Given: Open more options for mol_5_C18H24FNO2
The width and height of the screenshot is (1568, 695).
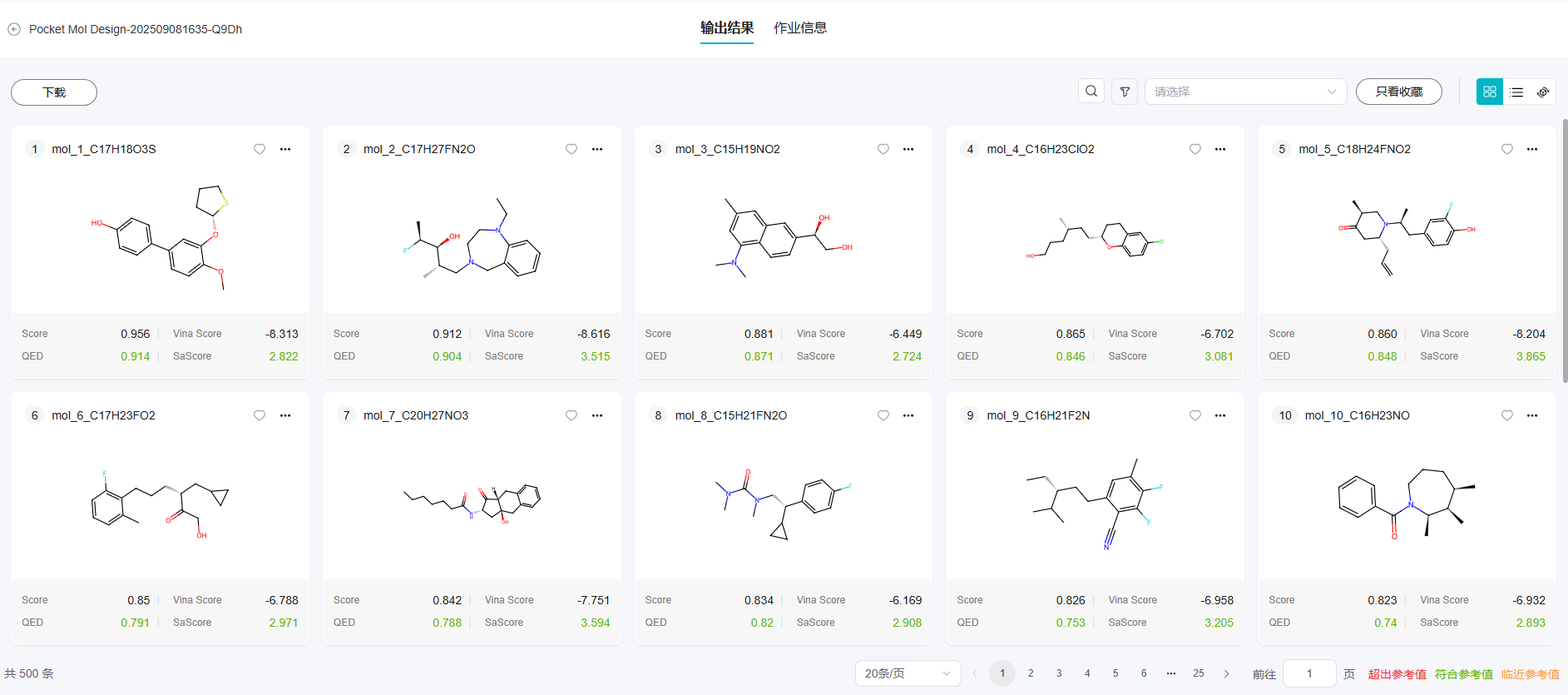Looking at the screenshot, I should [x=1532, y=149].
